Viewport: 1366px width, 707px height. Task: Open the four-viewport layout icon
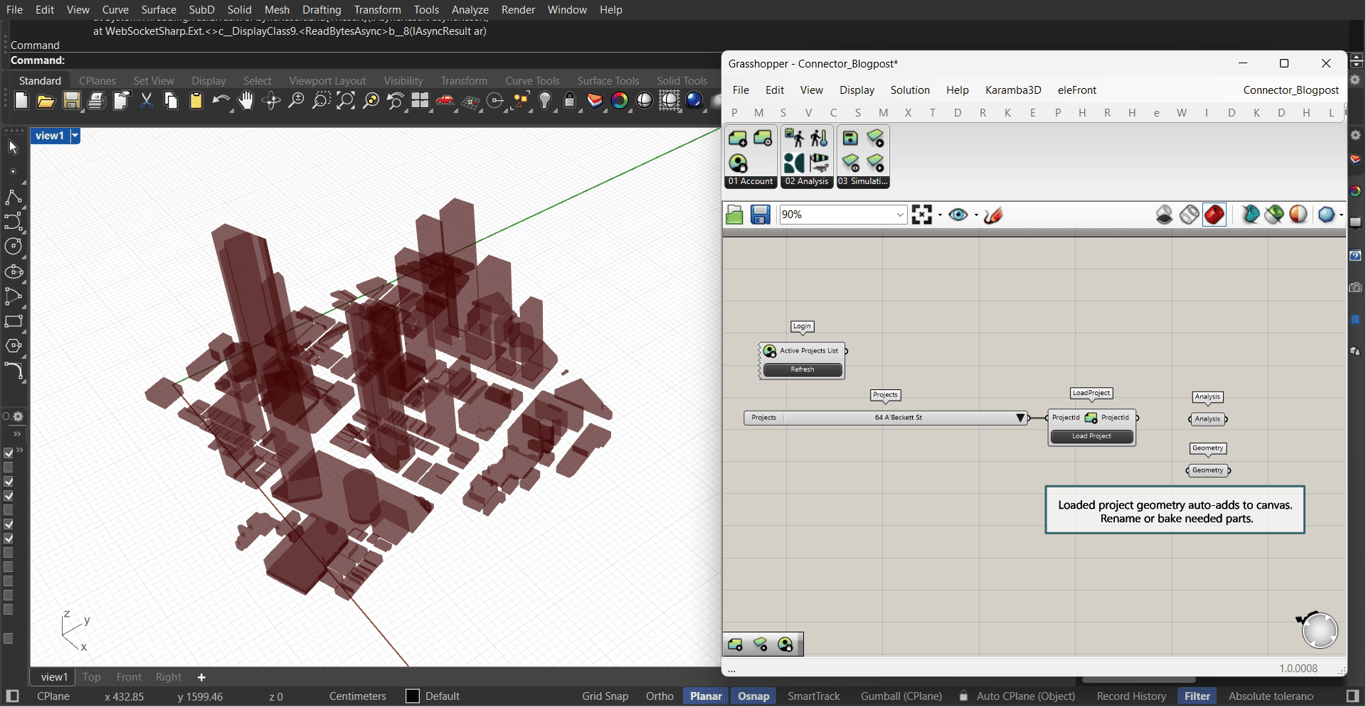pos(420,101)
